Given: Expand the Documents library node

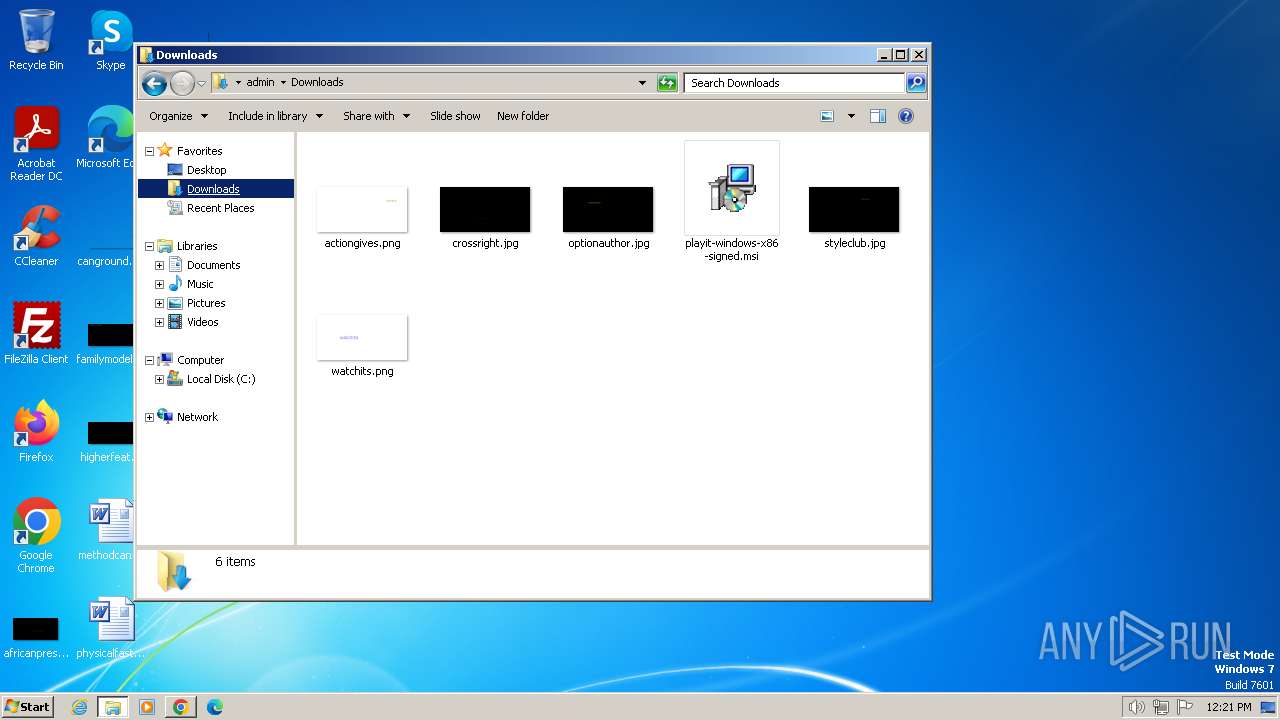Looking at the screenshot, I should [159, 265].
